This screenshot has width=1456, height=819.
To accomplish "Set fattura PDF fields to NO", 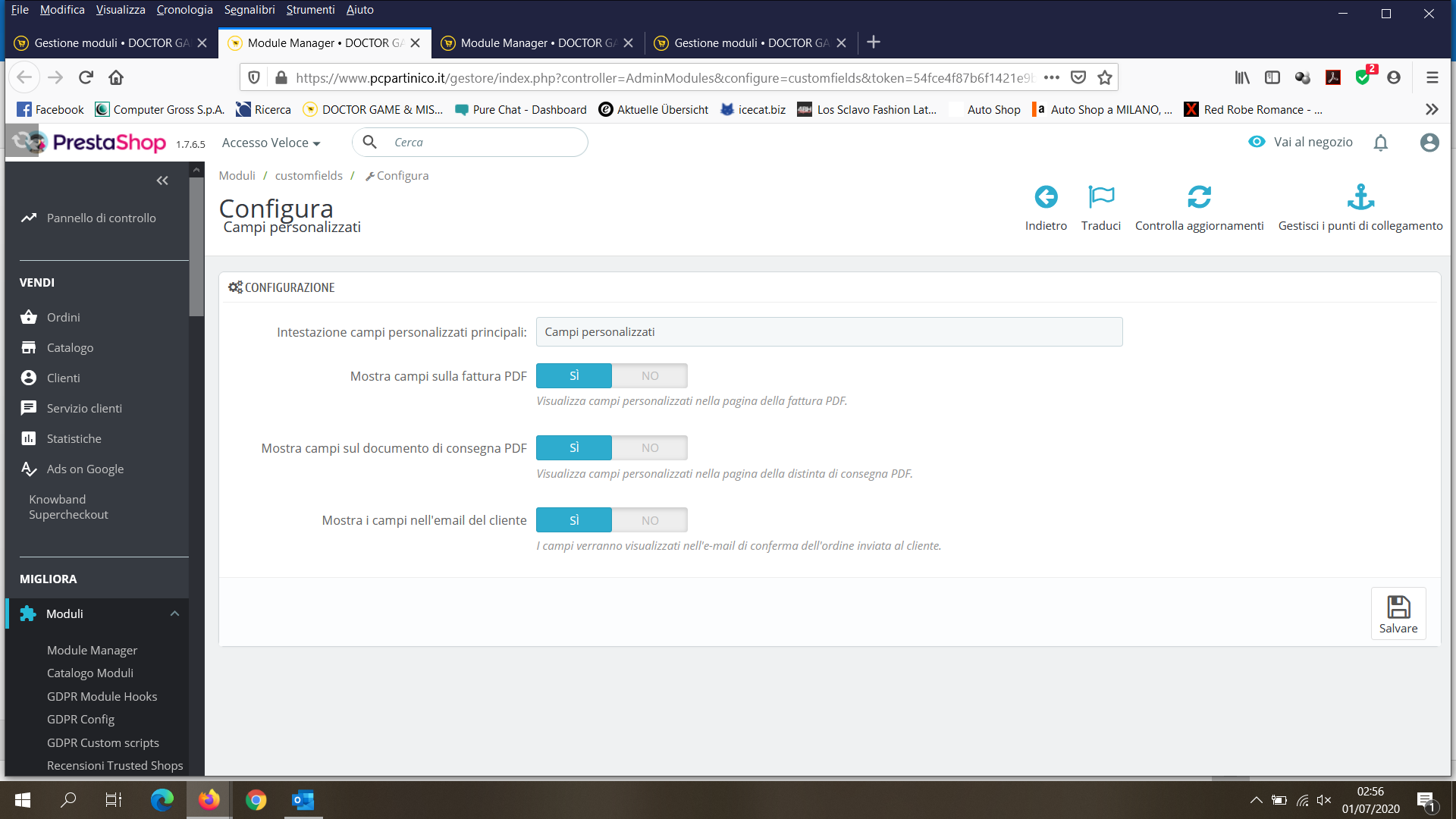I will coord(650,376).
